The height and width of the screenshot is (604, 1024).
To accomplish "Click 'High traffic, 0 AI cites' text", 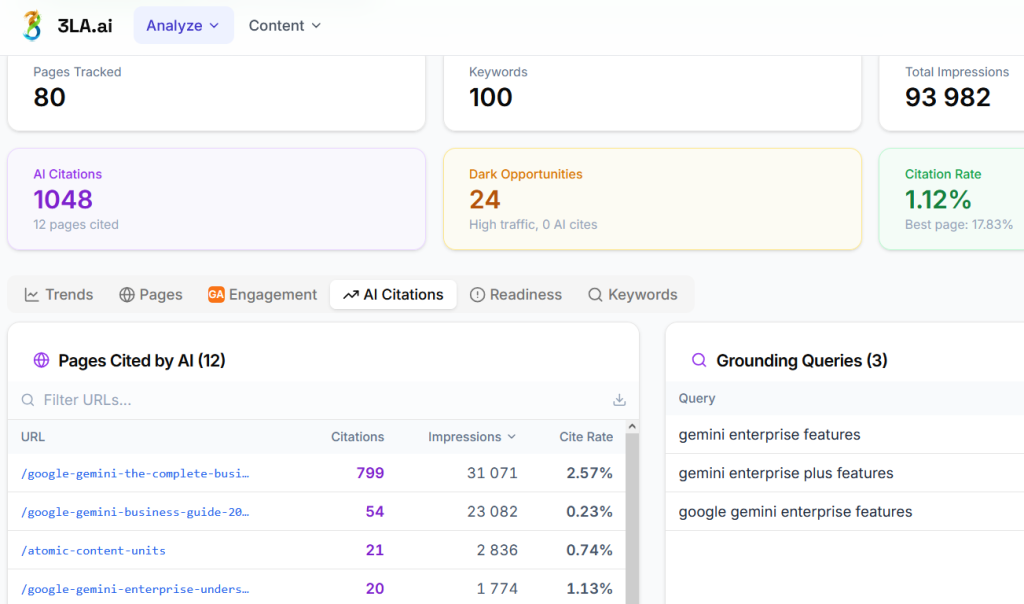I will (533, 225).
